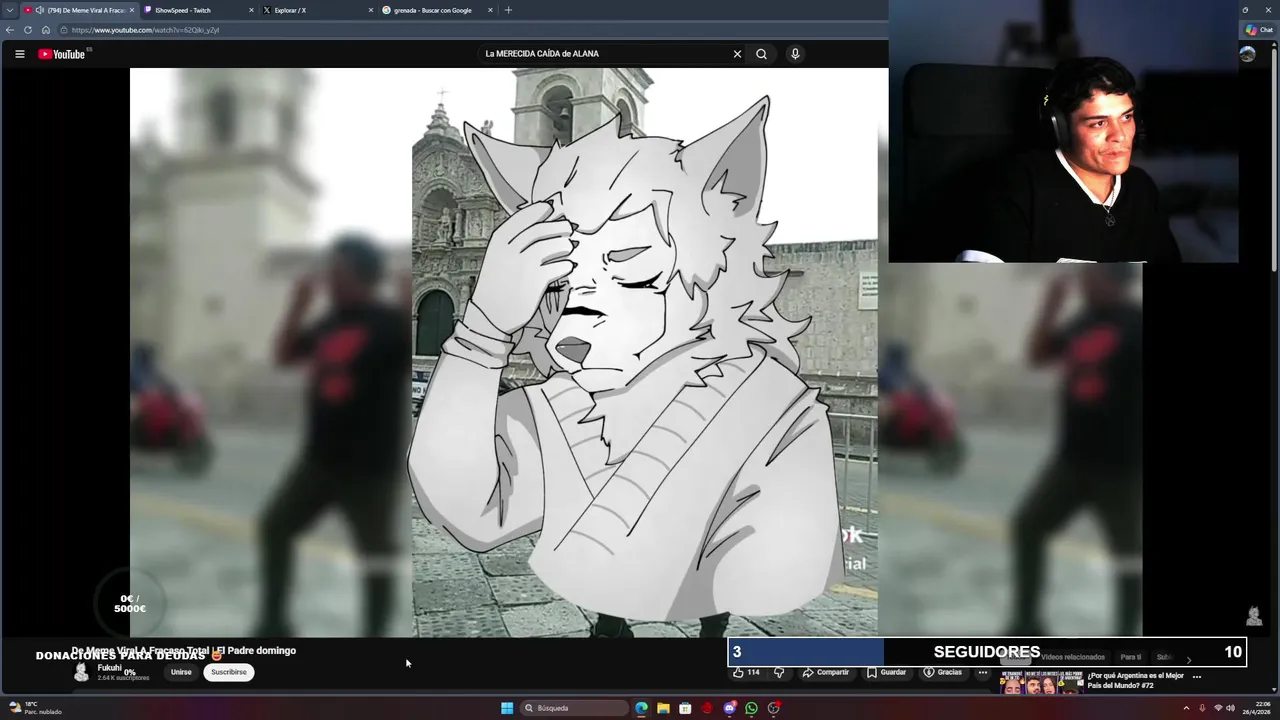Open the Fukuhi channel avatar
Viewport: 1280px width, 720px height.
(x=81, y=672)
